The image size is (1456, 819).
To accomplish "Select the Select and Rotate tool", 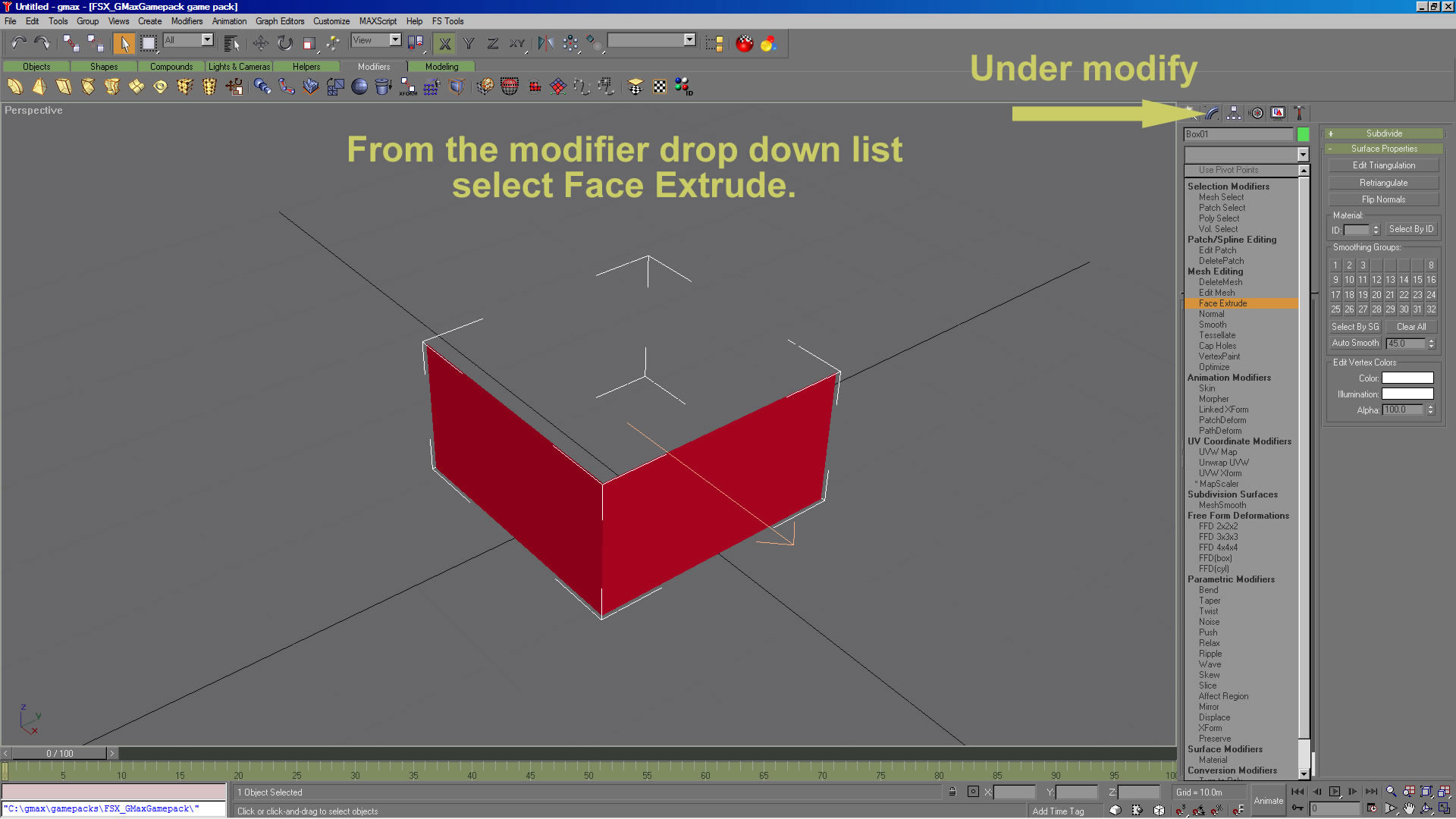I will 284,43.
